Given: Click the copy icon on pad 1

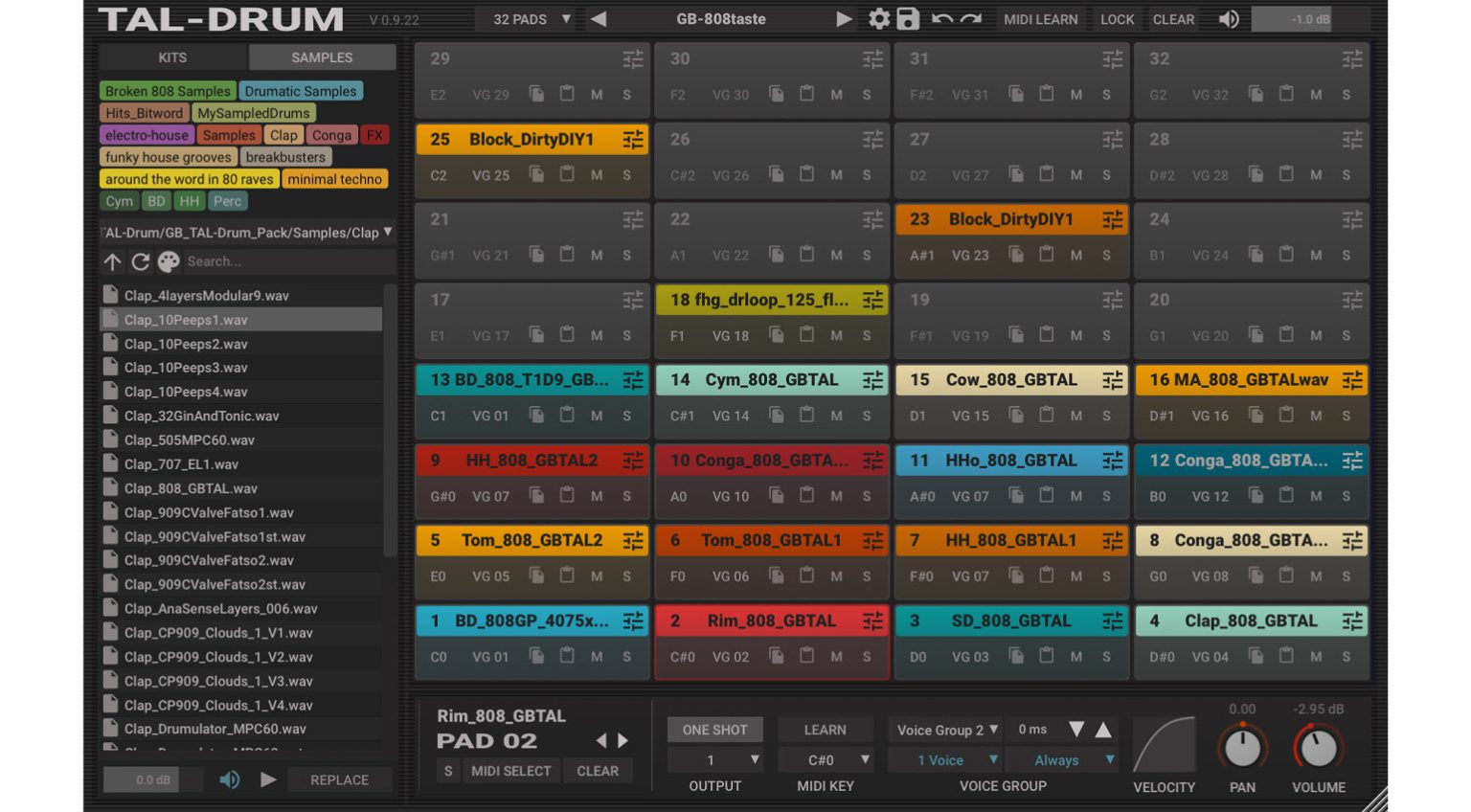Looking at the screenshot, I should 536,656.
